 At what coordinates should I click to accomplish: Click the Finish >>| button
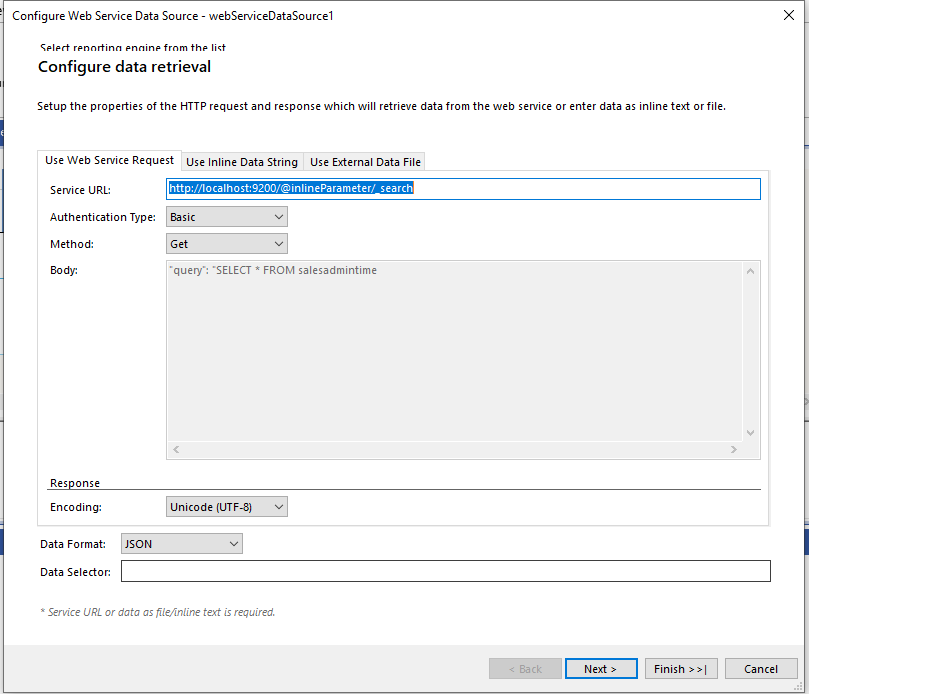coord(680,669)
